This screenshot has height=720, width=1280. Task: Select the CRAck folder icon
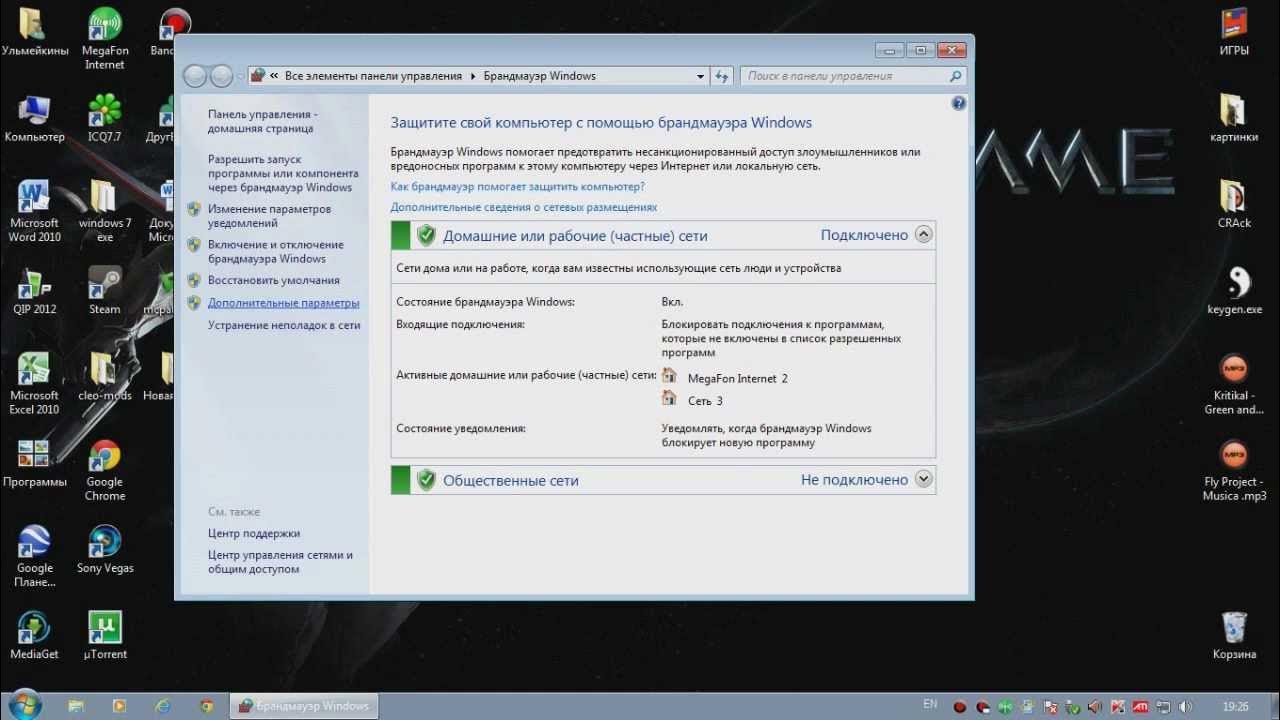click(x=1234, y=204)
